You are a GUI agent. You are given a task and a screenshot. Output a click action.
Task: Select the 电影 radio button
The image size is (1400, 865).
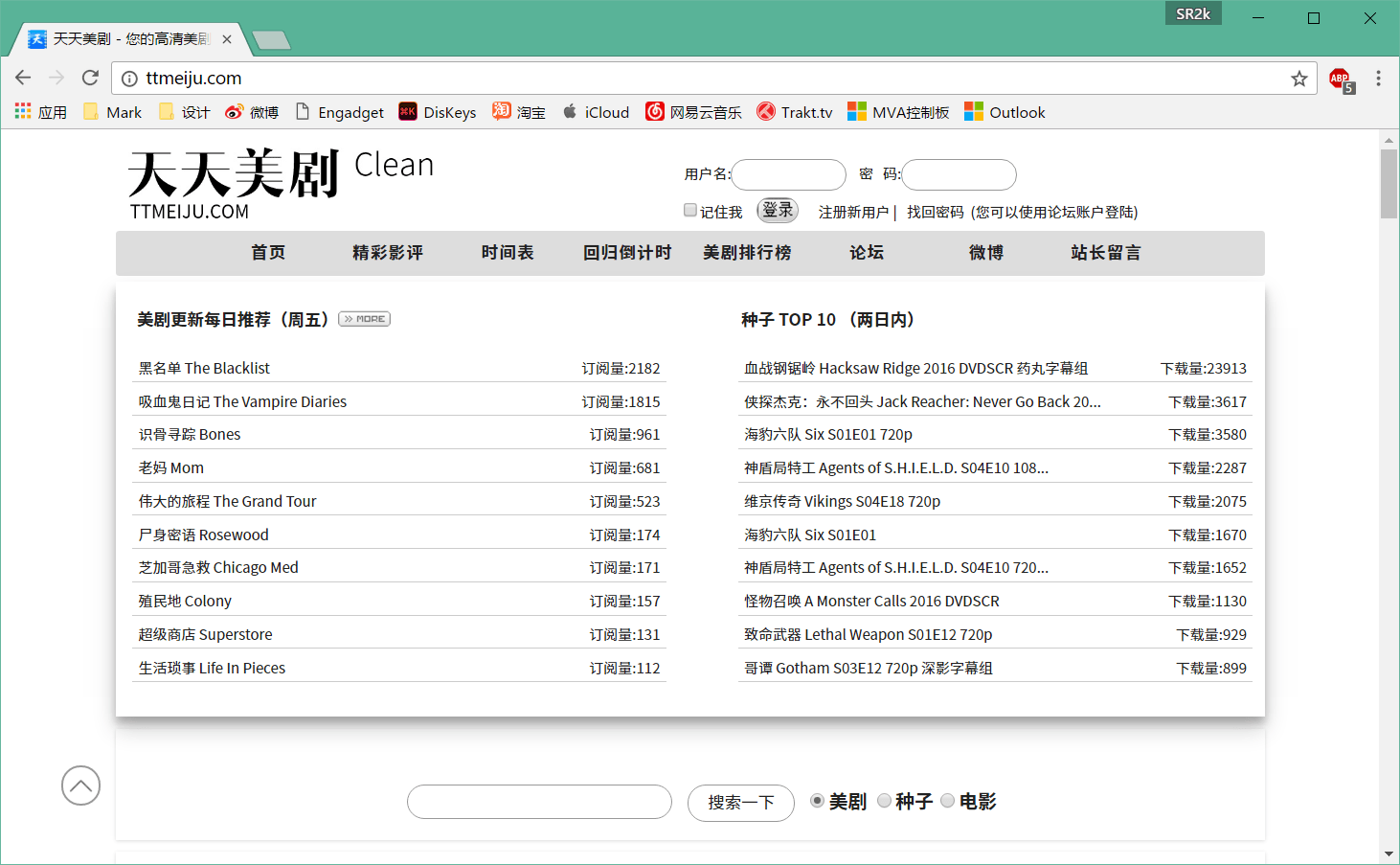pos(947,801)
